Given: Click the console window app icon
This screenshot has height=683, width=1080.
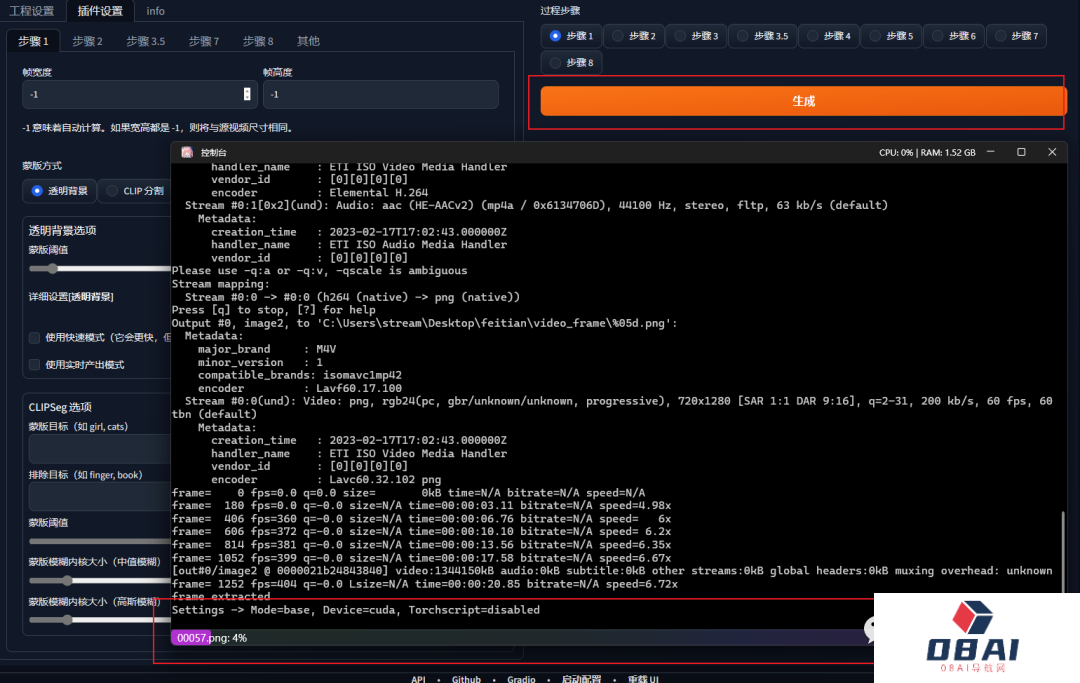Looking at the screenshot, I should click(x=186, y=152).
